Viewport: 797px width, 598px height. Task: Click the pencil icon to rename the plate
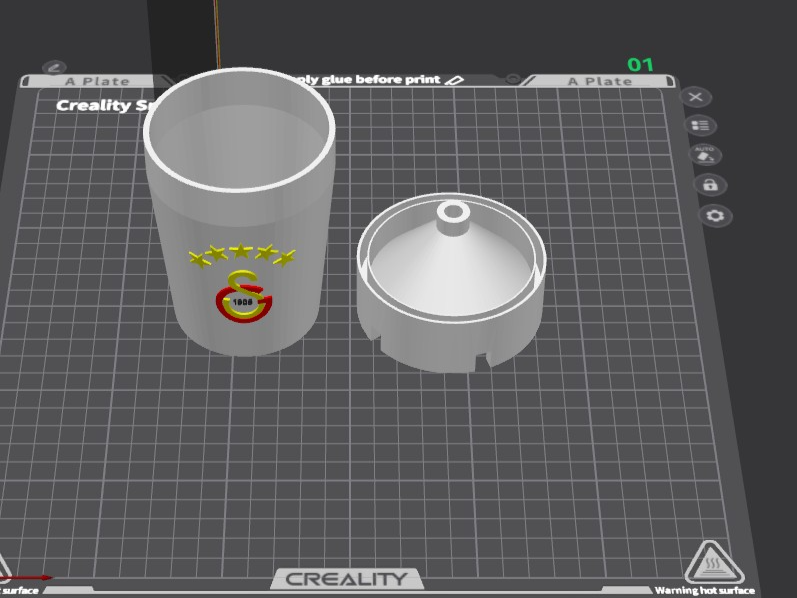pos(54,67)
